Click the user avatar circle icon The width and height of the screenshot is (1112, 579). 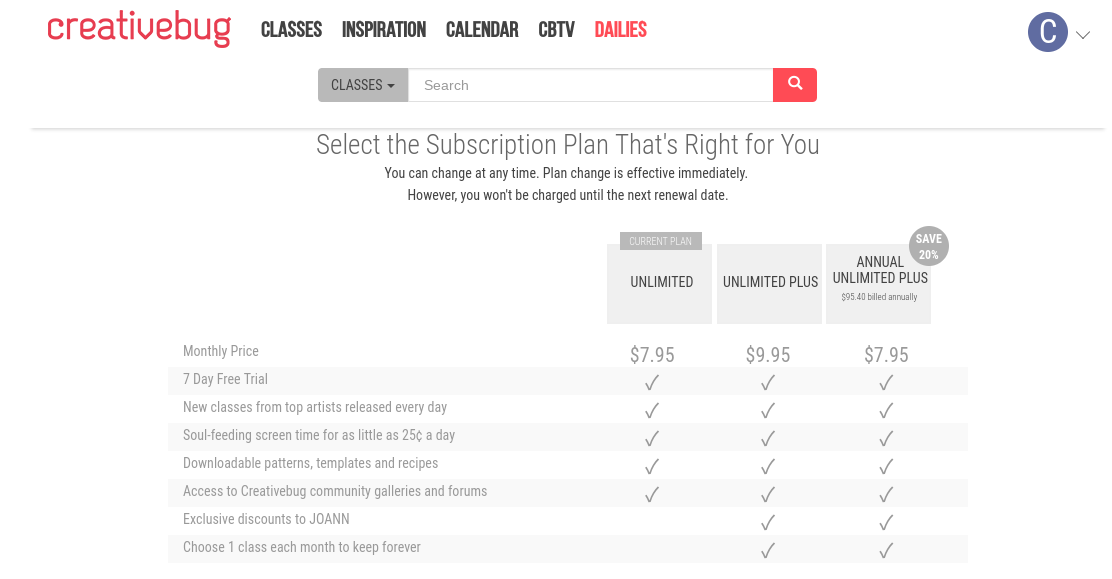1047,32
